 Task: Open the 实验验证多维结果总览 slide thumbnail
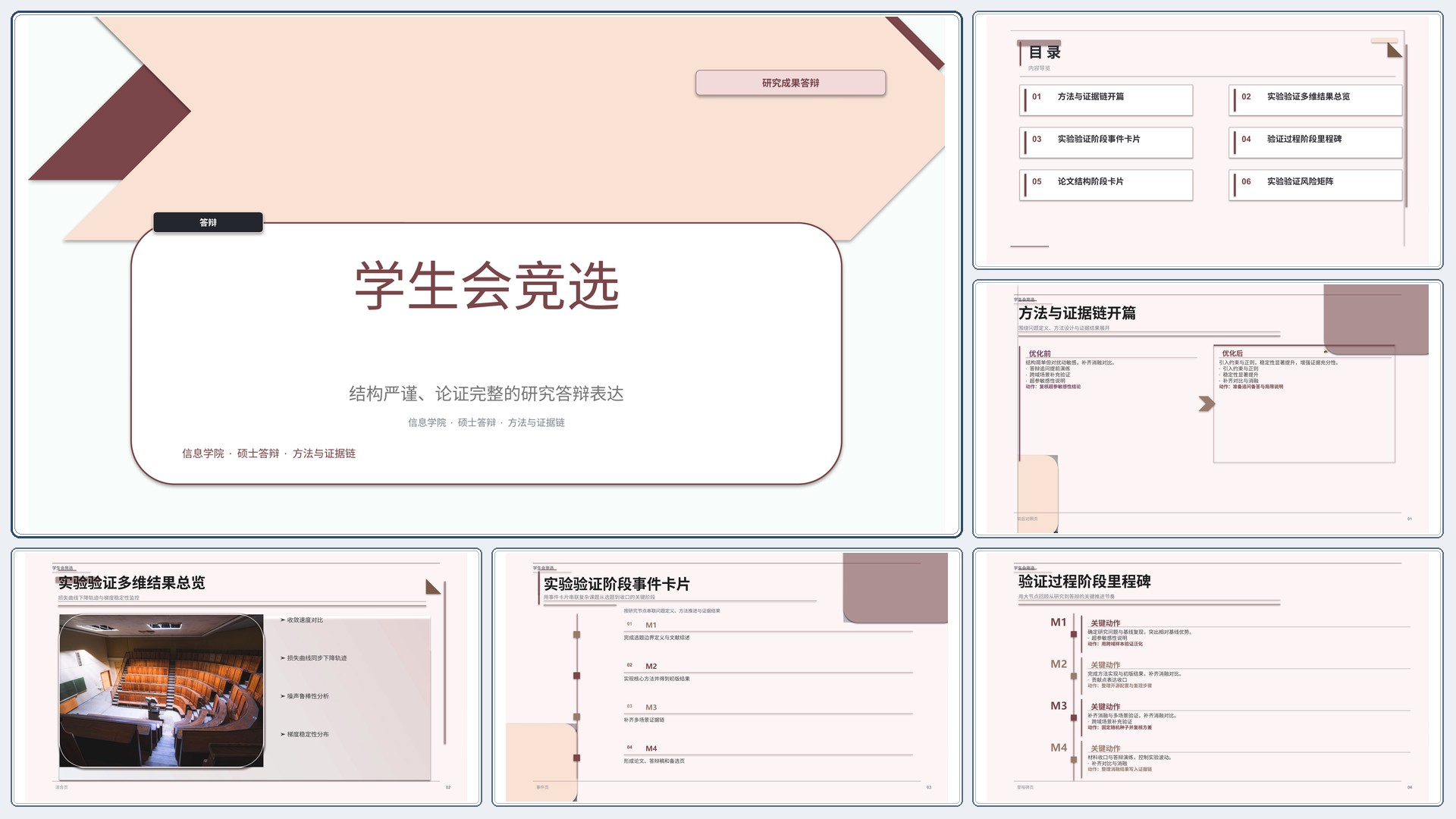click(246, 677)
